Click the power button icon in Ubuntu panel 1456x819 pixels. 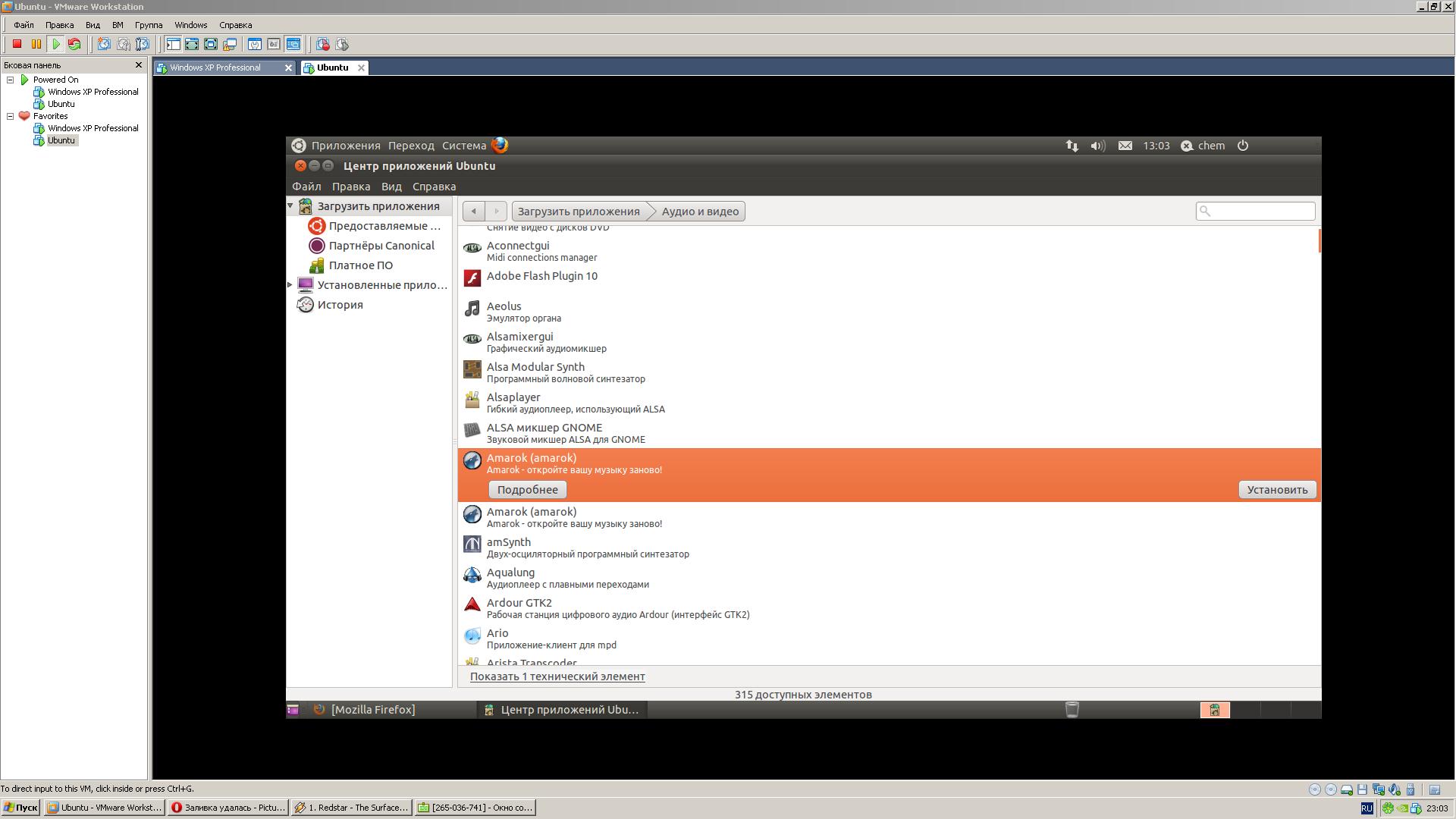point(1243,146)
